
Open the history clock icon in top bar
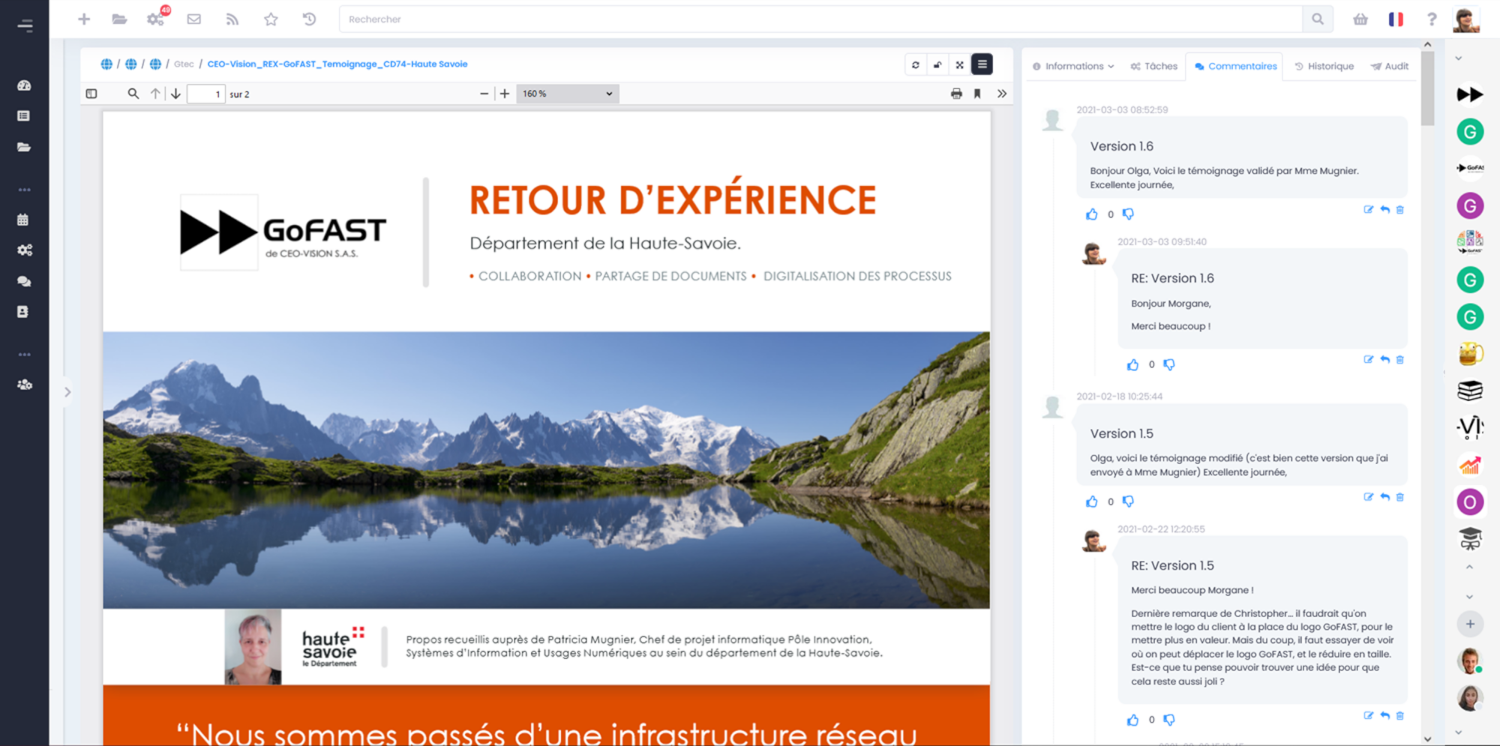click(309, 19)
